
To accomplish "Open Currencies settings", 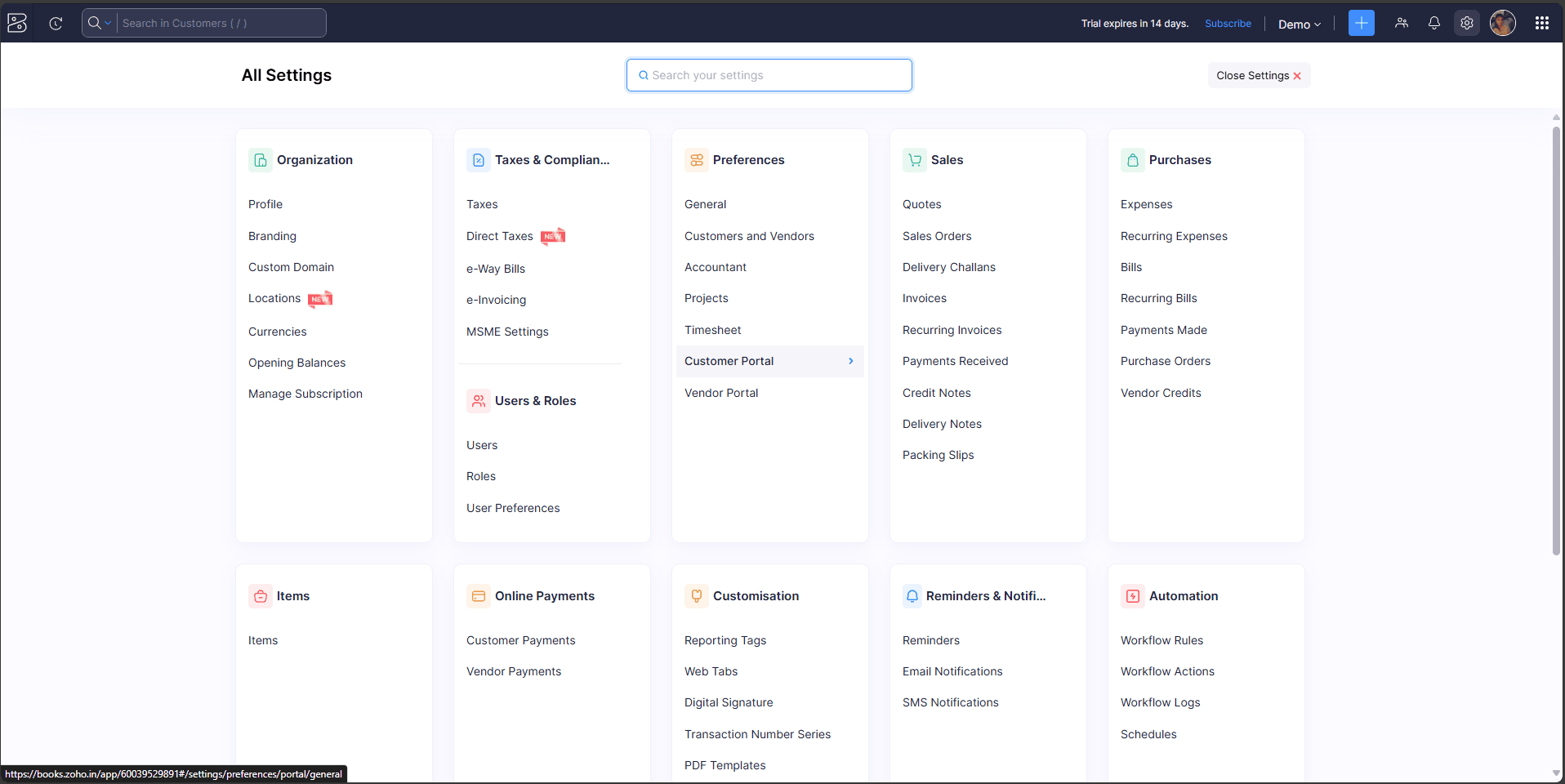I will point(278,332).
